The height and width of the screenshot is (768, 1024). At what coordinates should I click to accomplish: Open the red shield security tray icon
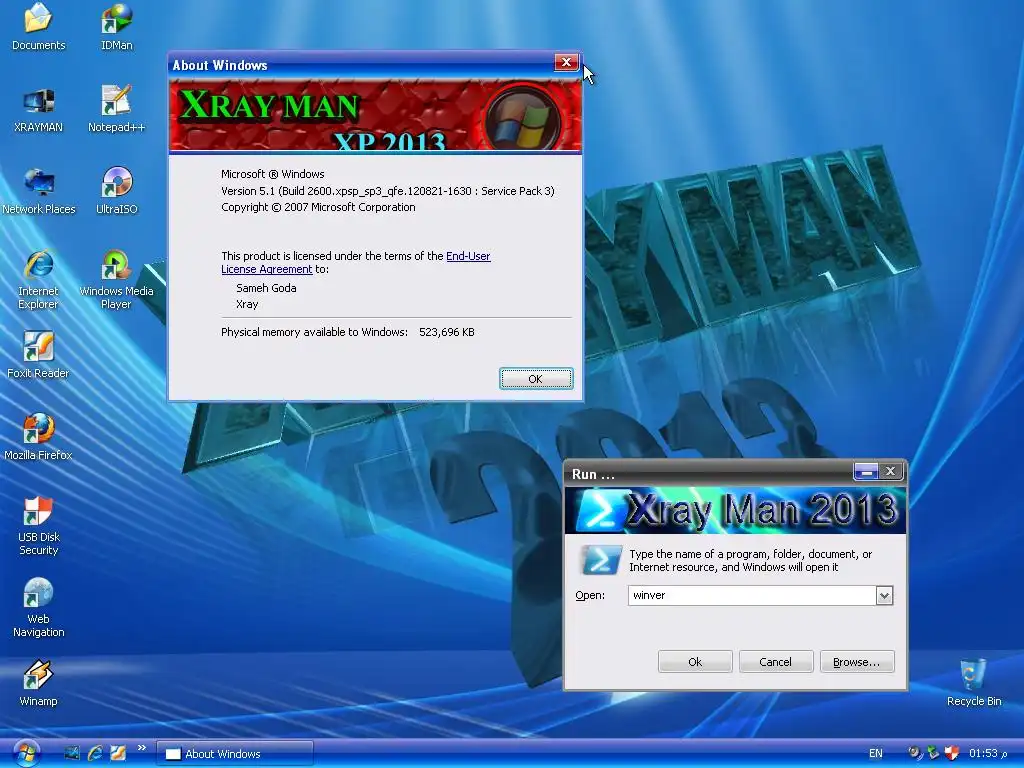(x=951, y=753)
